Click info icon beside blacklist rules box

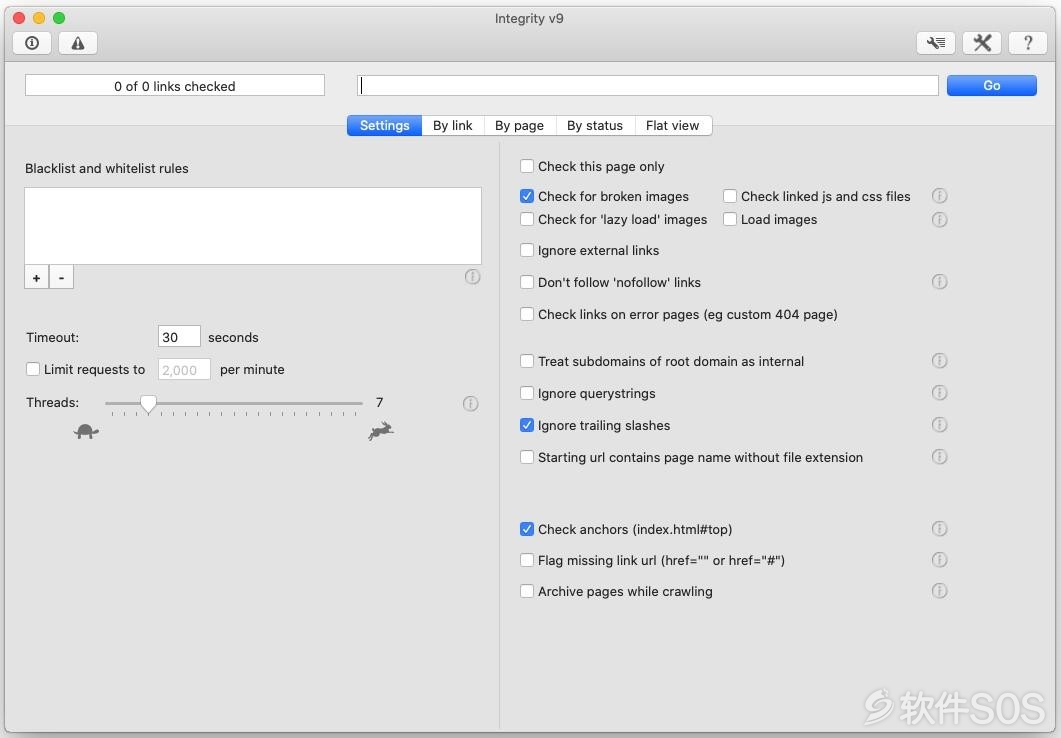[x=472, y=277]
